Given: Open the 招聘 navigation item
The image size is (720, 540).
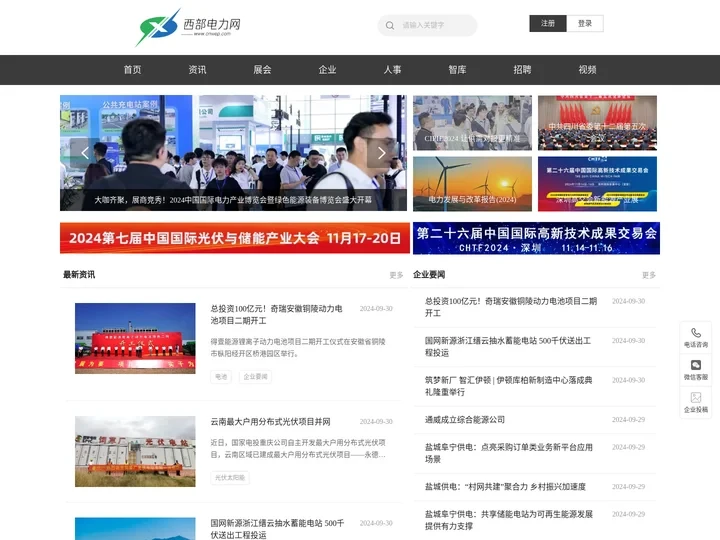Looking at the screenshot, I should (x=523, y=70).
